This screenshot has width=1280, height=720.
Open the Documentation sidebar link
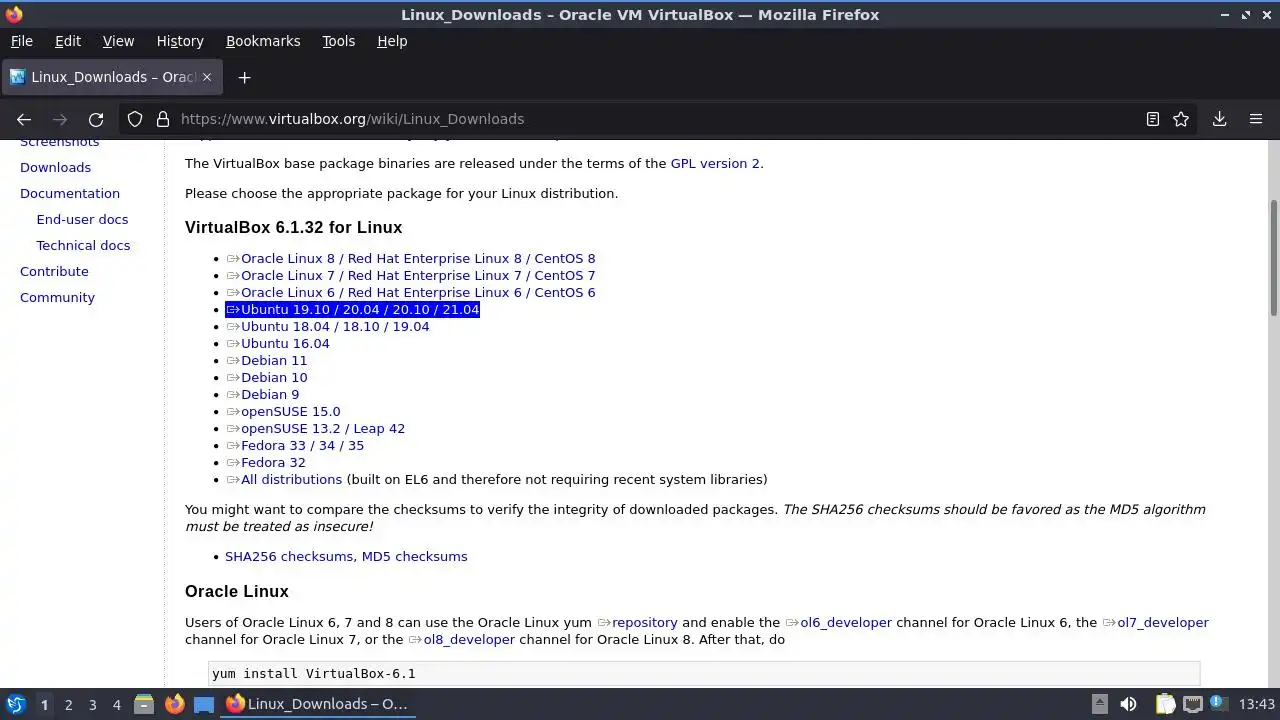point(70,193)
